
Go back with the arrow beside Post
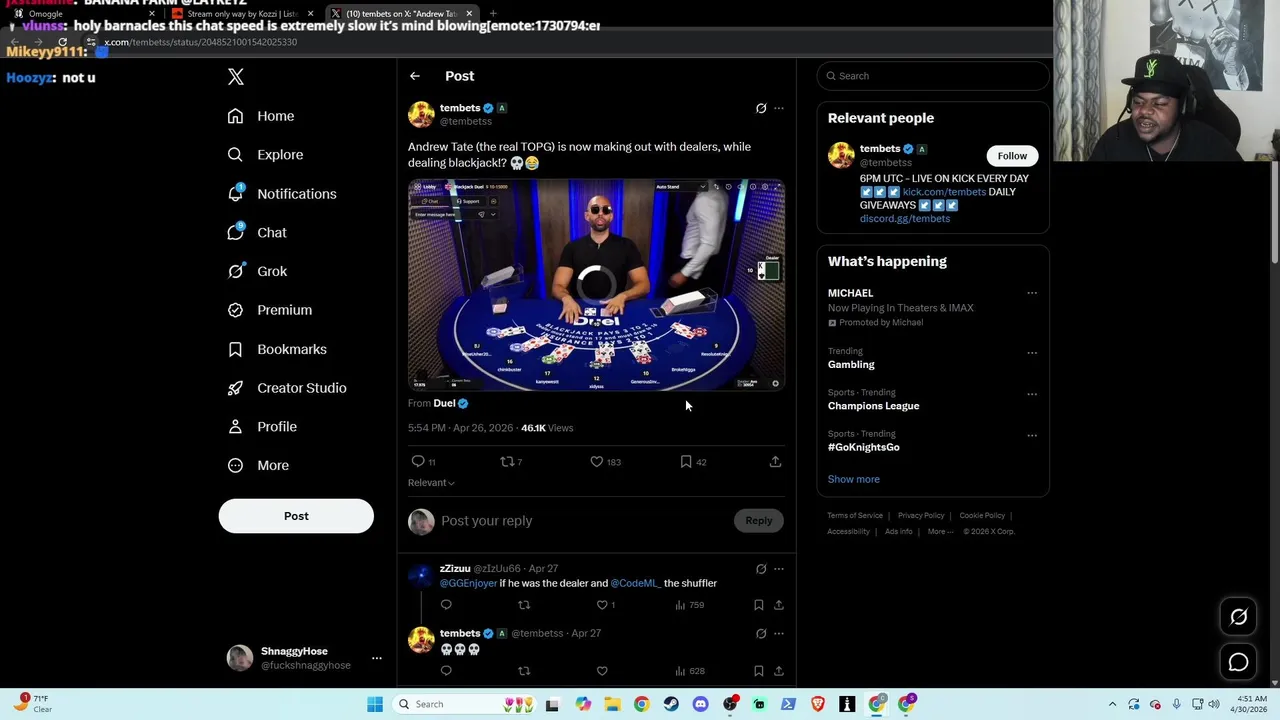coord(414,76)
